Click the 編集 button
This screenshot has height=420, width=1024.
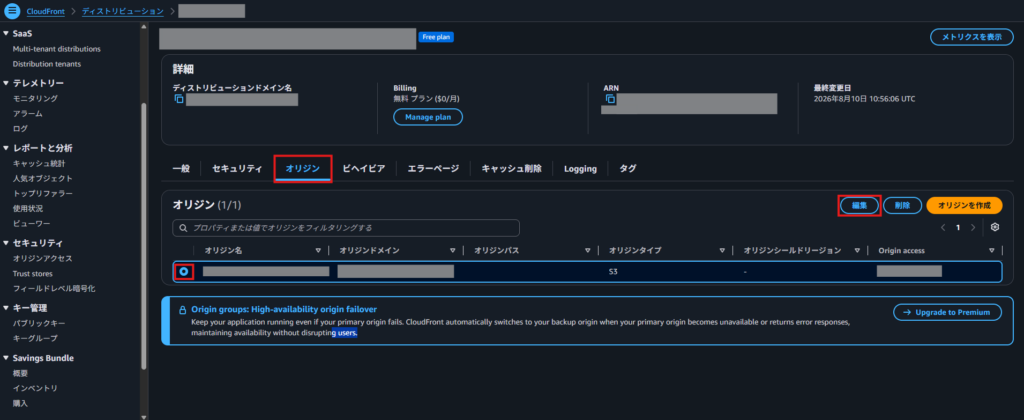tap(859, 205)
